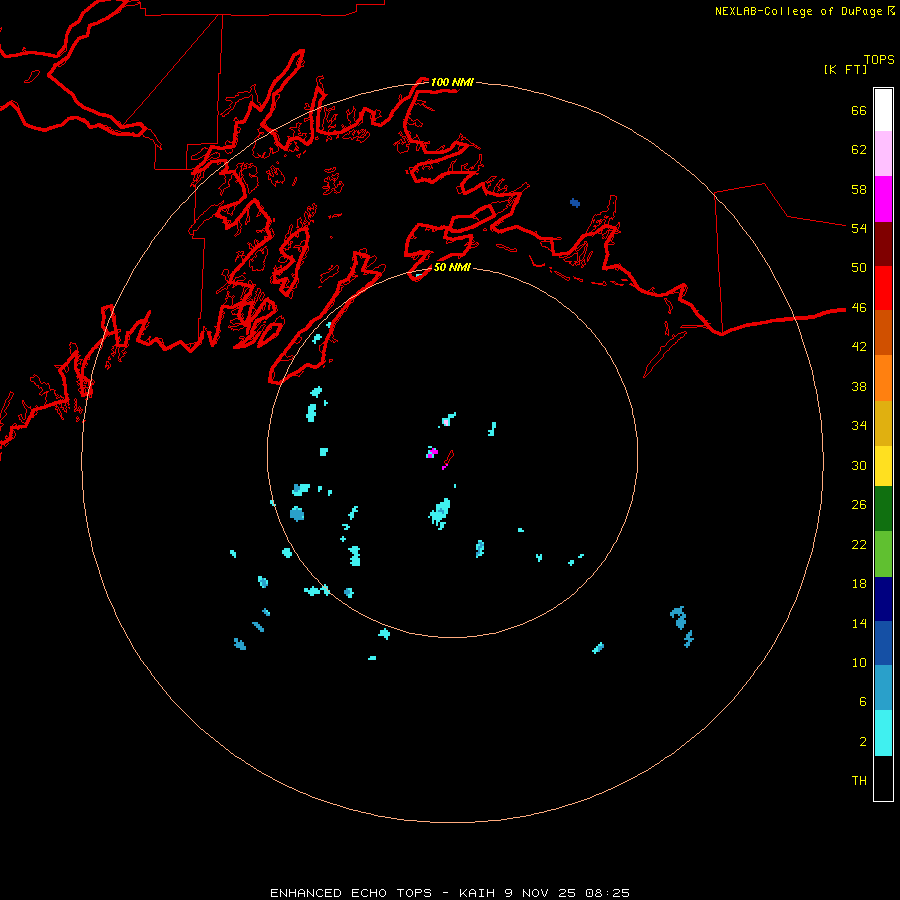Click the '54' legend value
Image resolution: width=900 pixels, height=900 pixels.
[859, 228]
